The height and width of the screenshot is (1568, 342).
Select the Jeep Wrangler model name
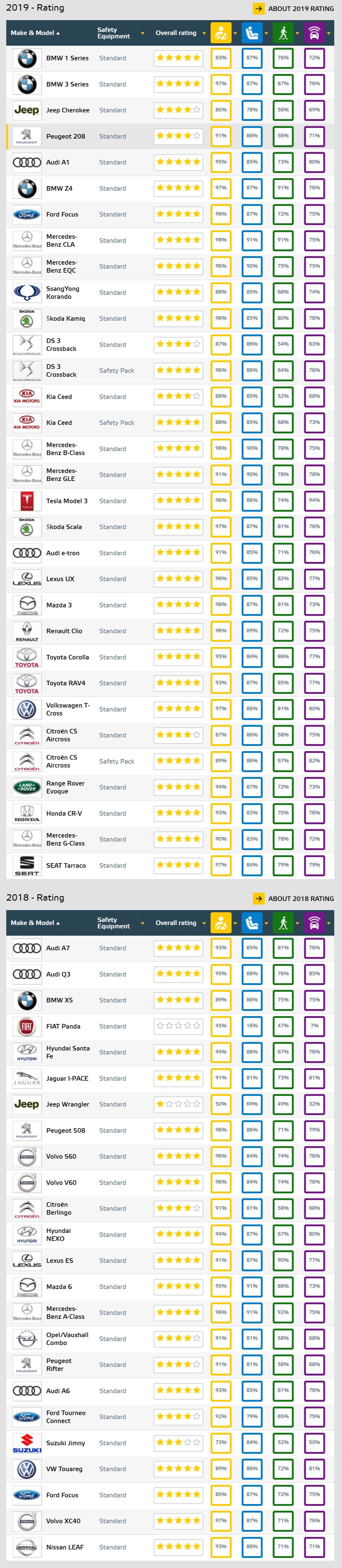click(68, 1104)
